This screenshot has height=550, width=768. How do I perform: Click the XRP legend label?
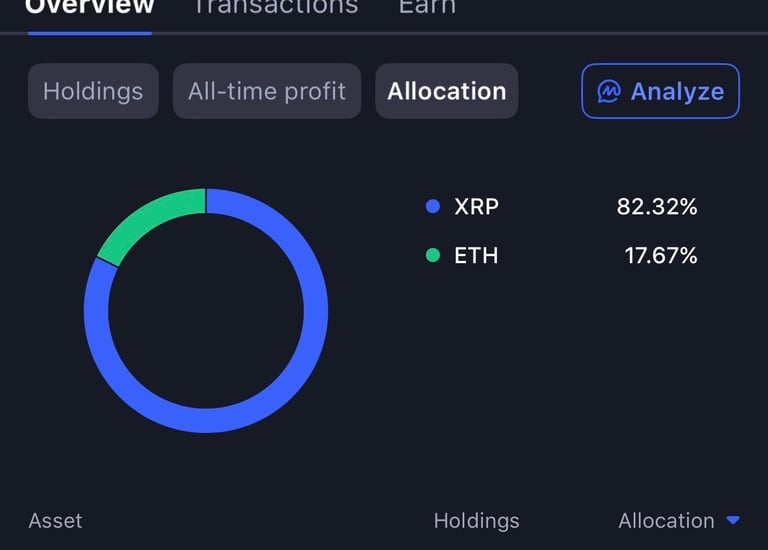[x=476, y=207]
